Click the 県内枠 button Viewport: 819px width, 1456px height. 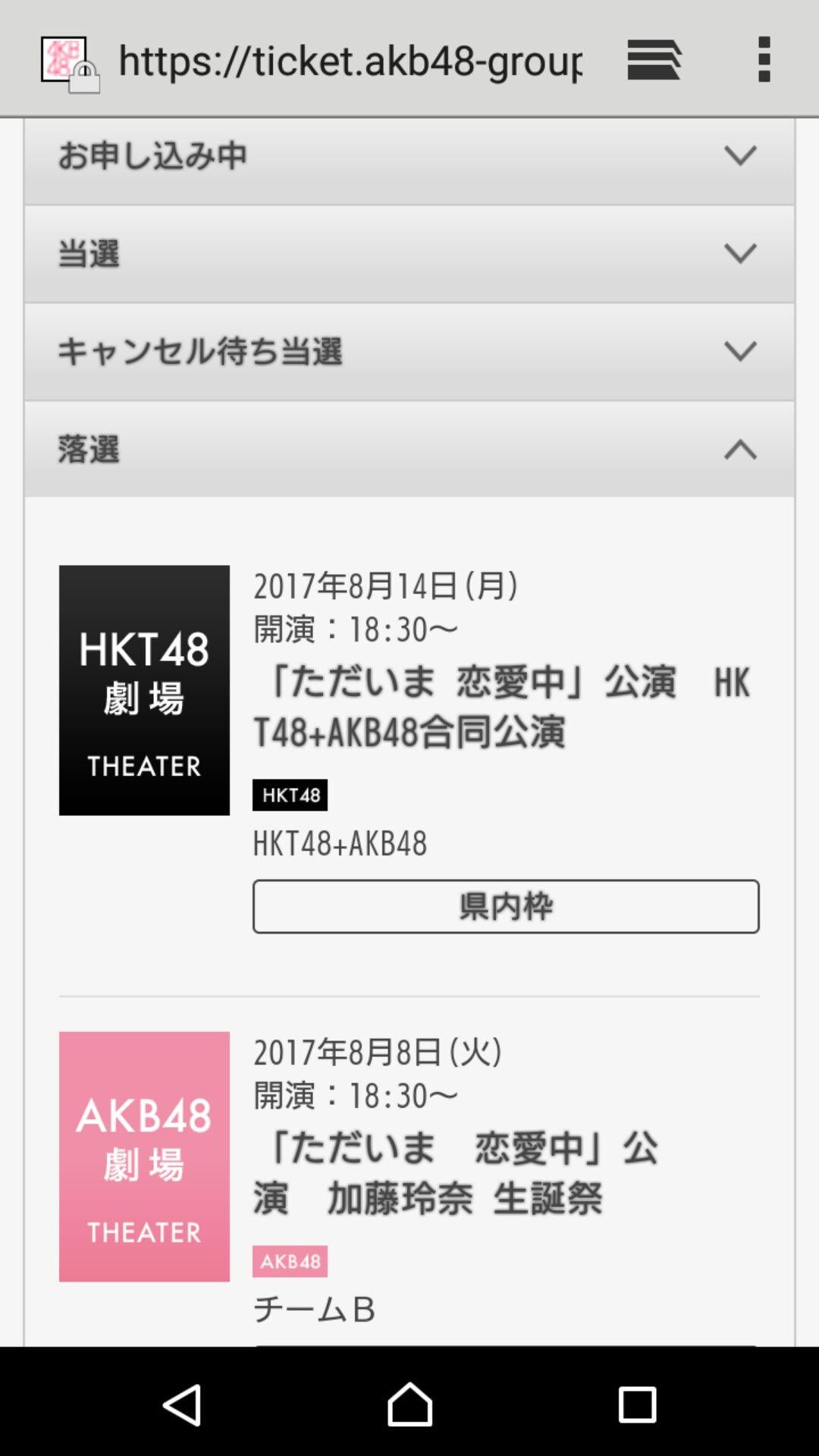click(x=506, y=906)
